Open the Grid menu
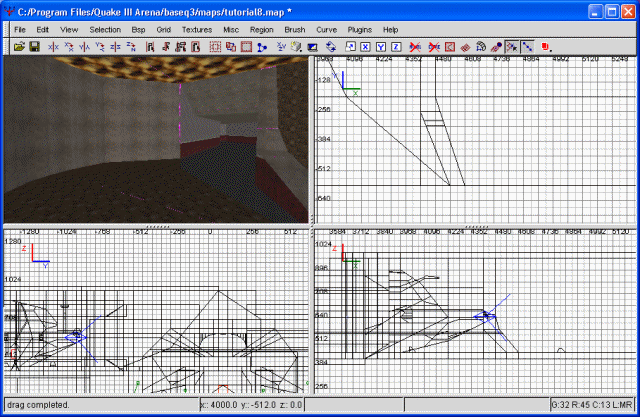This screenshot has width=640, height=417. (x=163, y=29)
